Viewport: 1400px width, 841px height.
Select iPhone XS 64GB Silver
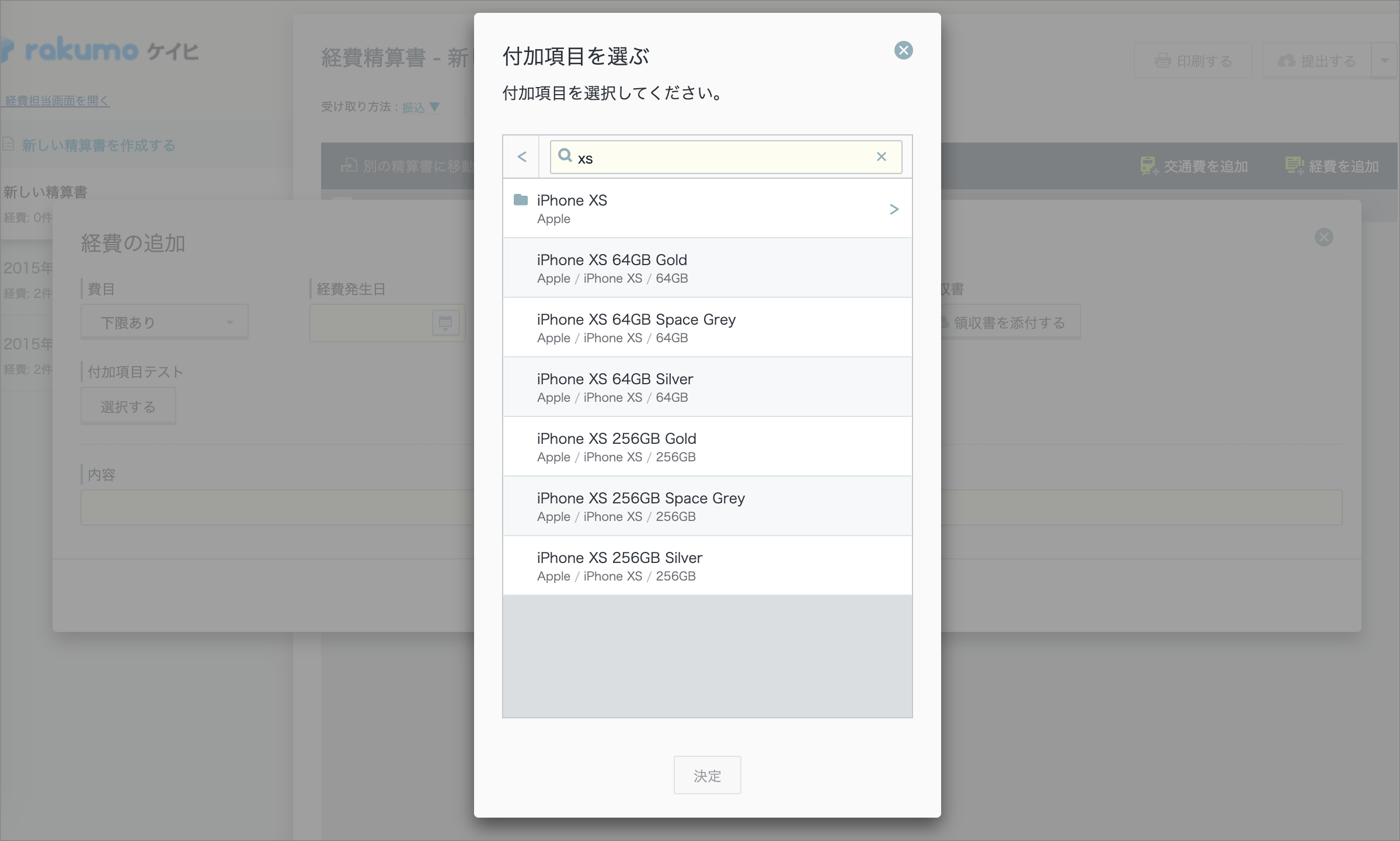click(707, 387)
